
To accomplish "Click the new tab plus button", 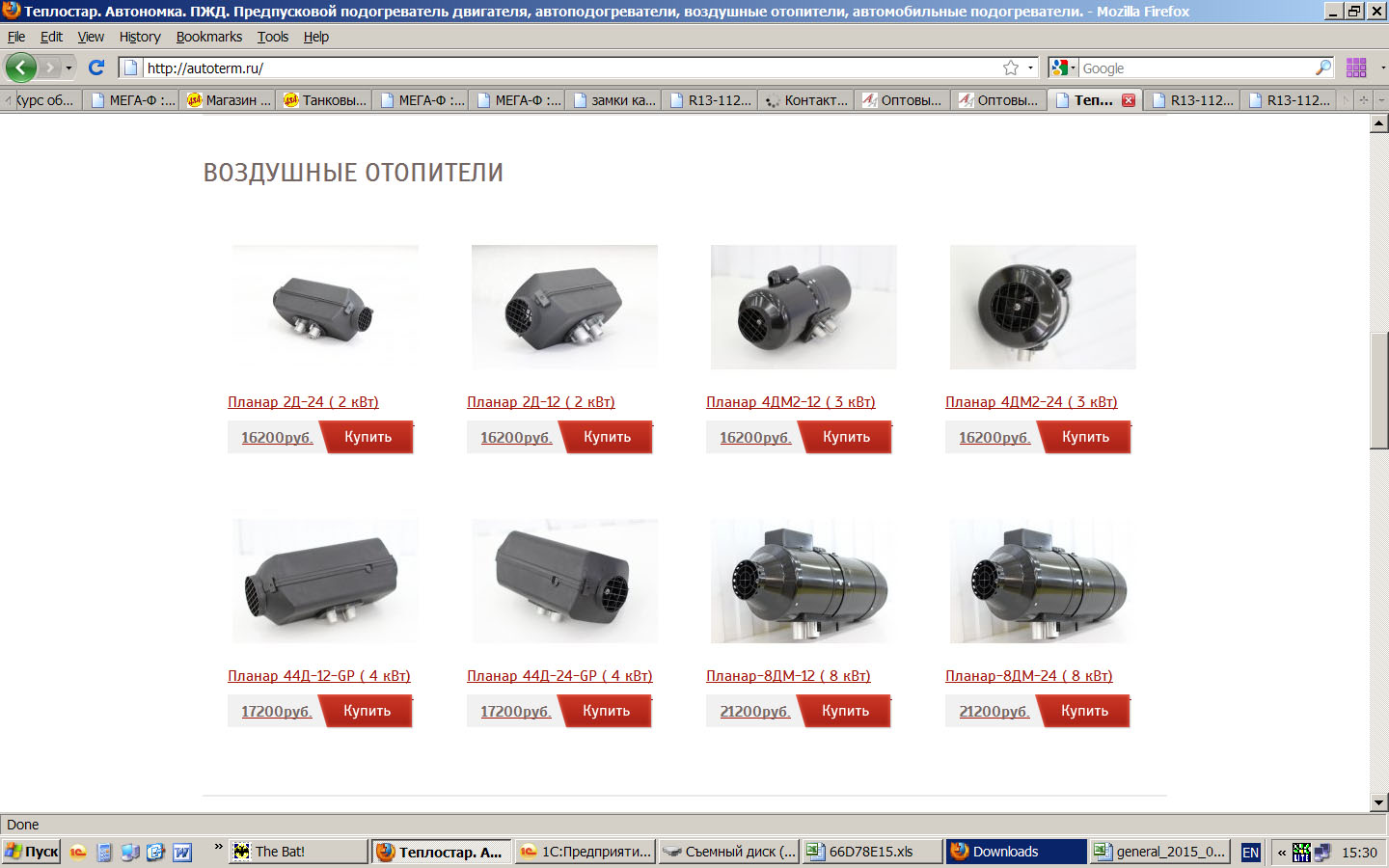I will (x=1363, y=100).
